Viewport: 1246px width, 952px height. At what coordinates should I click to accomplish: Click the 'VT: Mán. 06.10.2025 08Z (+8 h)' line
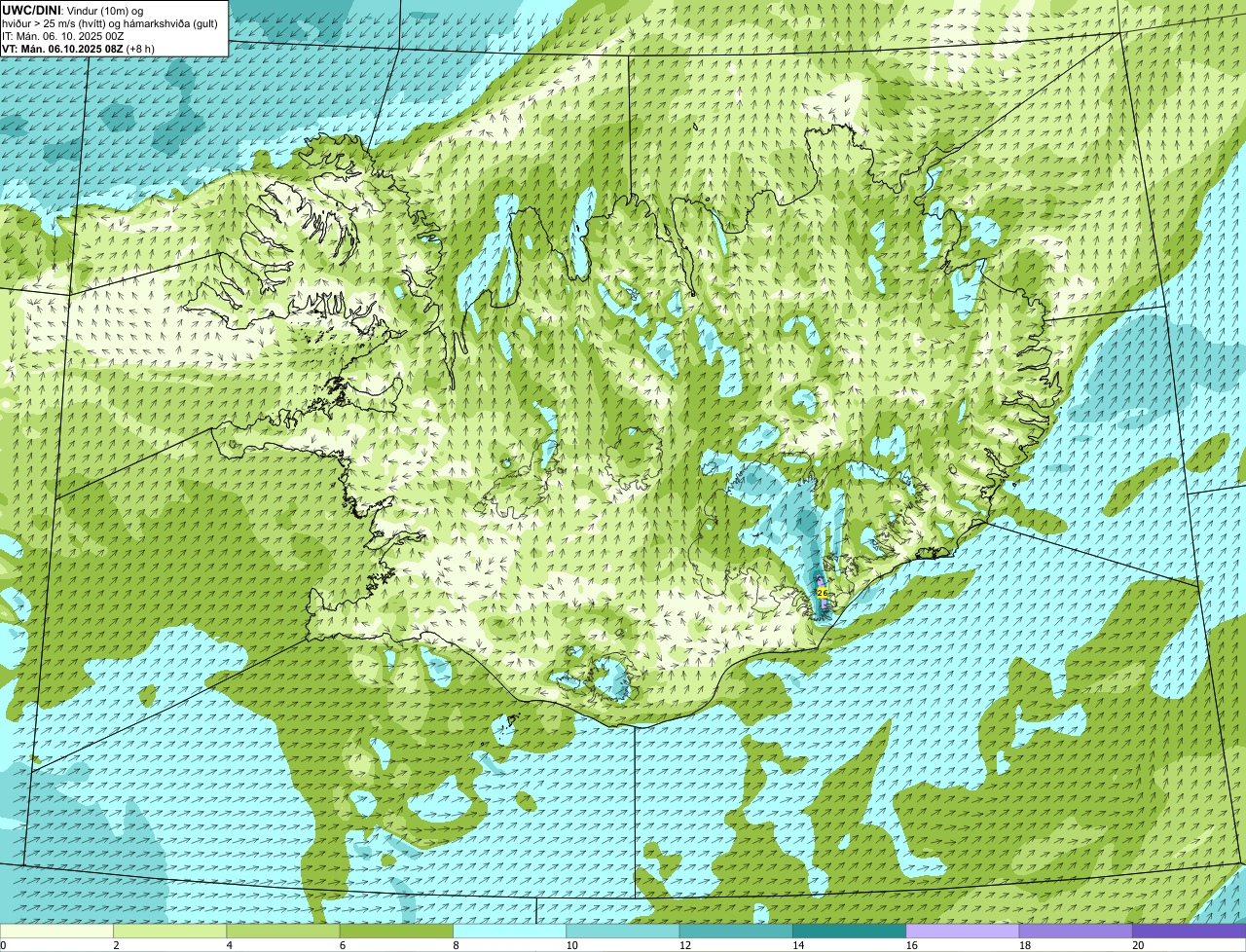[x=78, y=48]
